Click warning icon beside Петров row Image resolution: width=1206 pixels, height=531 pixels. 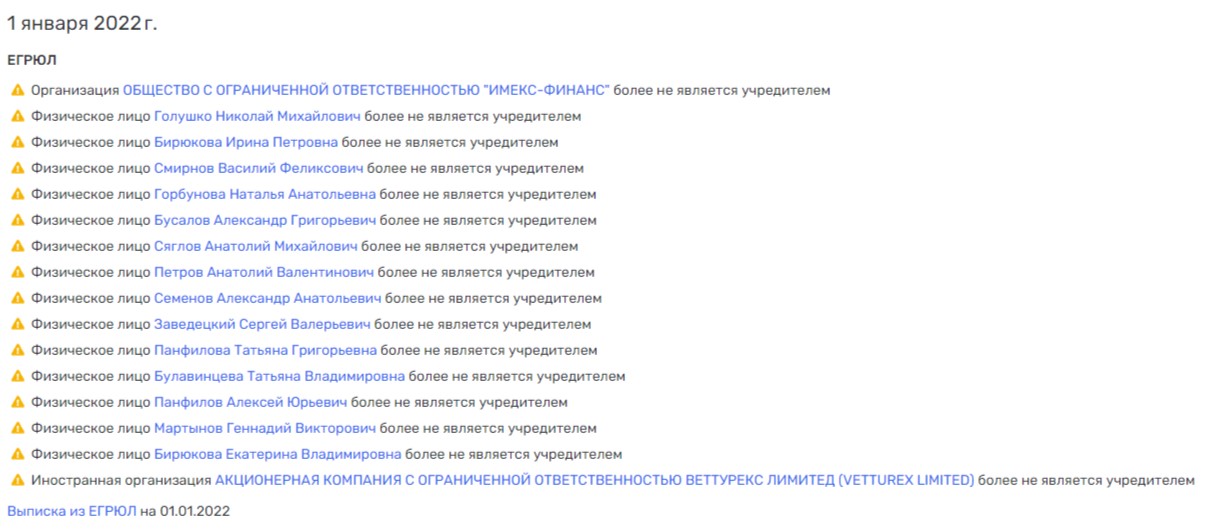tap(17, 272)
